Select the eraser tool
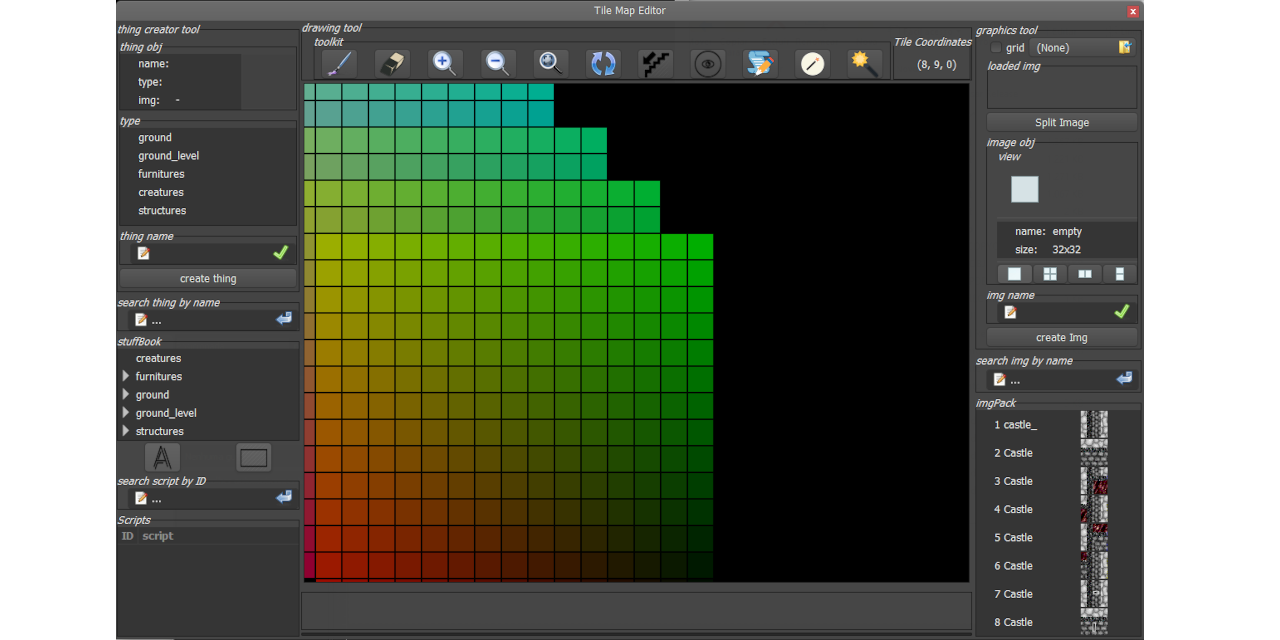Image resolution: width=1280 pixels, height=640 pixels. pyautogui.click(x=392, y=63)
